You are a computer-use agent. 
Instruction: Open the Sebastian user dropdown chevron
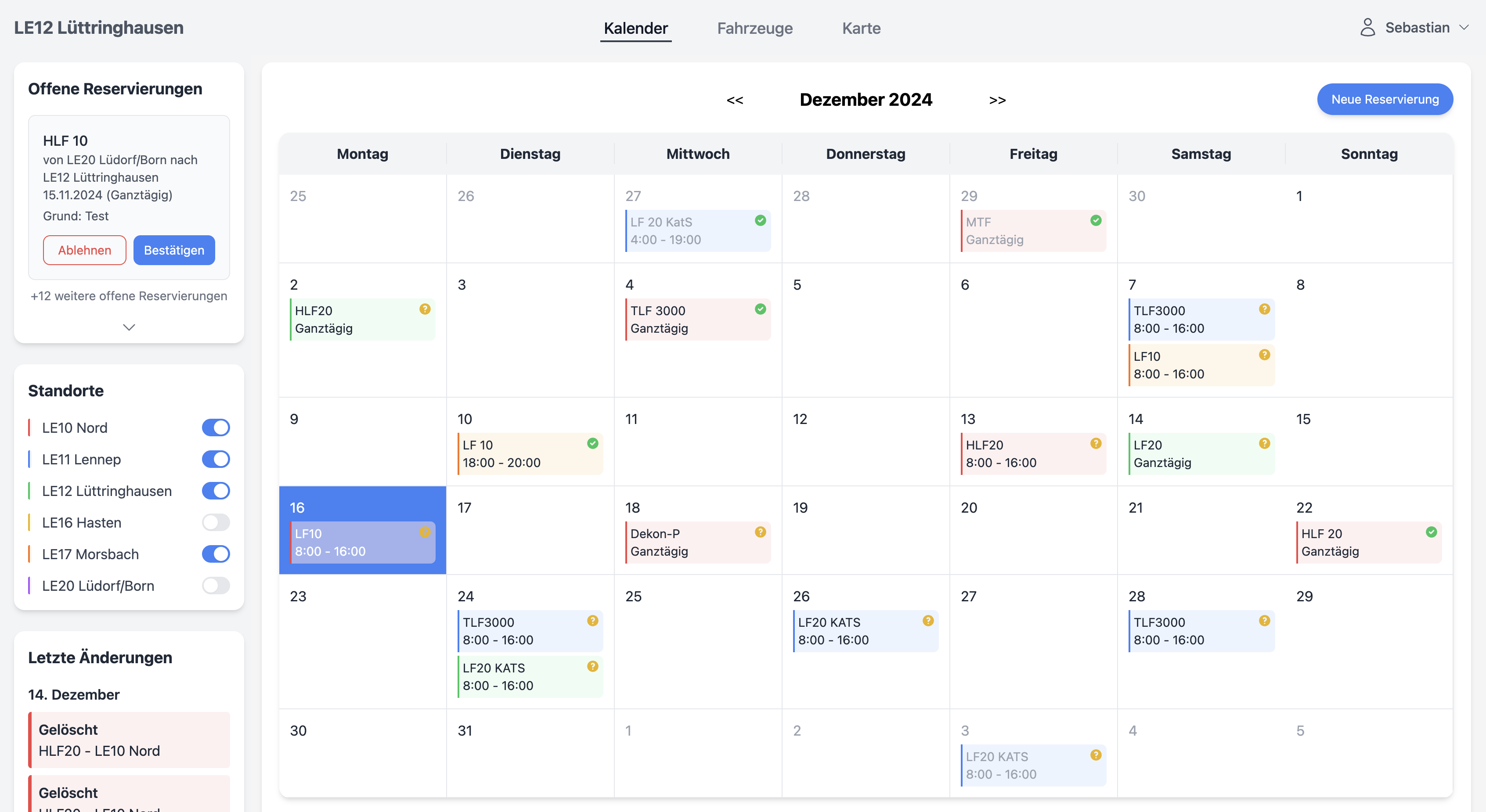(1464, 28)
